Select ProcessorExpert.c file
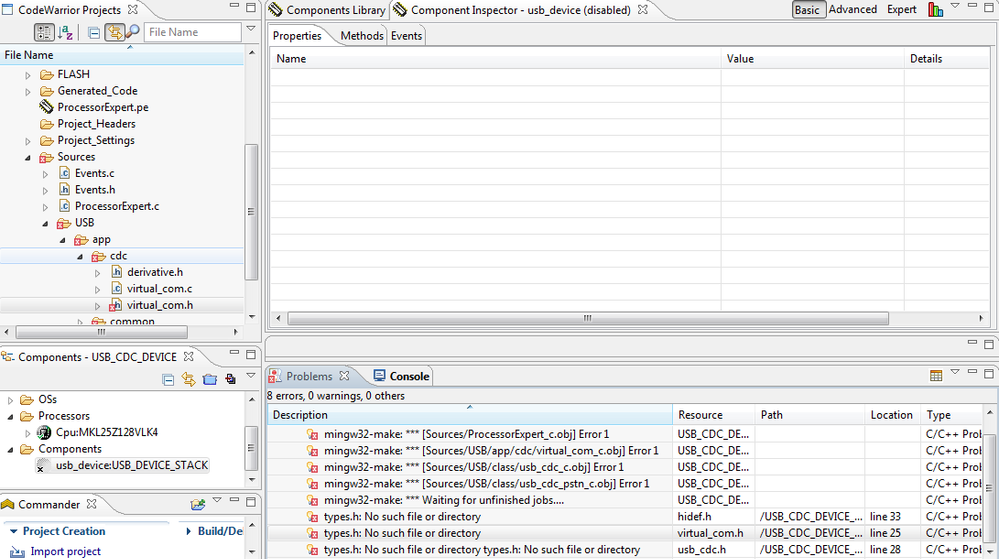Image resolution: width=999 pixels, height=559 pixels. tap(117, 206)
